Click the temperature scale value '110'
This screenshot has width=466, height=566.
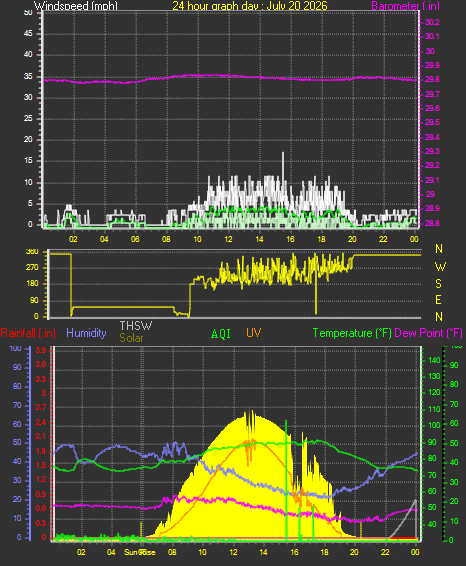point(434,409)
